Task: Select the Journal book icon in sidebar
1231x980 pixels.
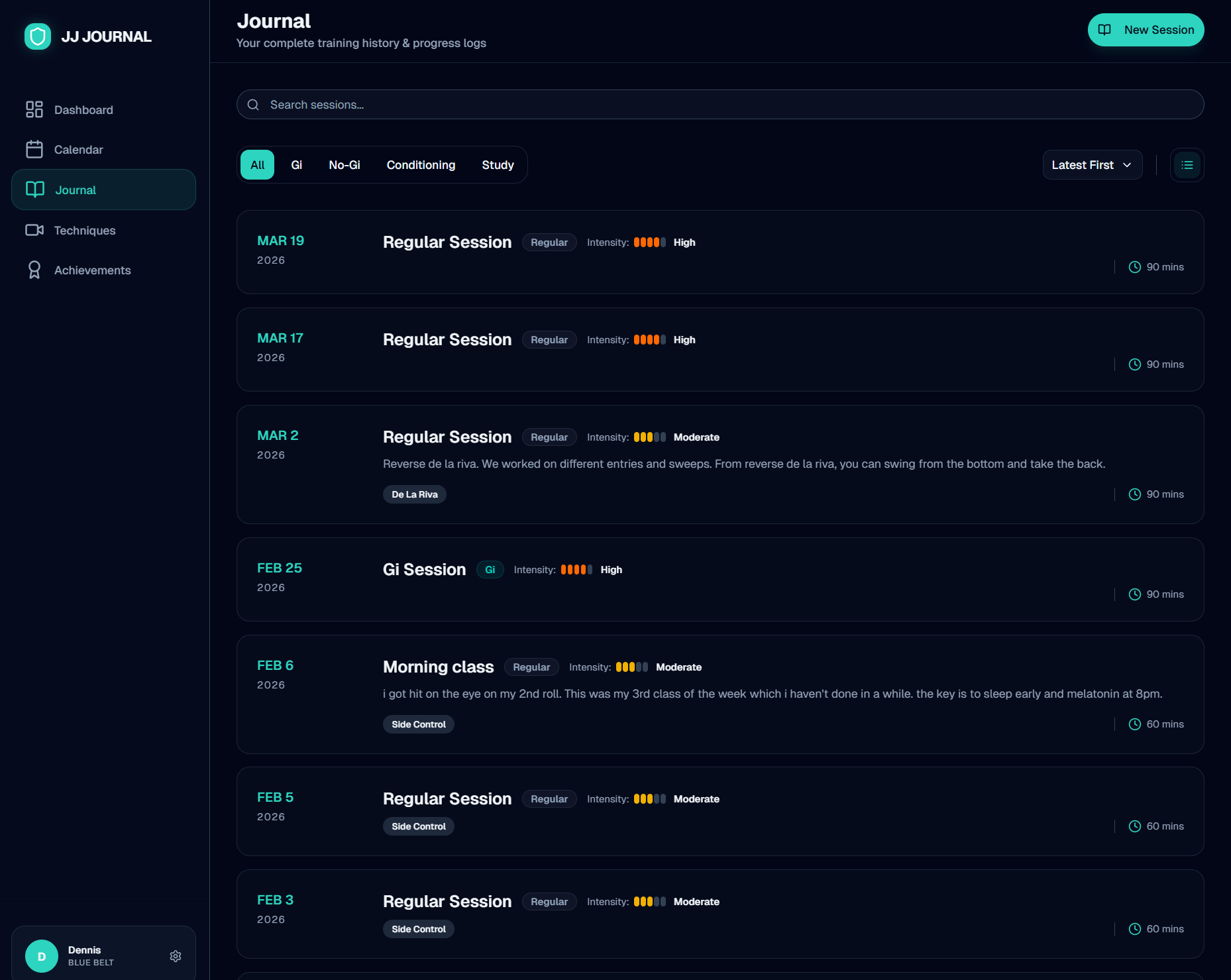Action: click(x=35, y=190)
